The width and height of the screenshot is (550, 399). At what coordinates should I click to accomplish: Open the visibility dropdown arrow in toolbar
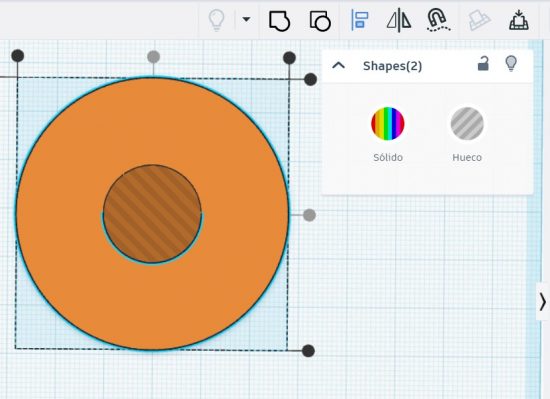[x=247, y=19]
